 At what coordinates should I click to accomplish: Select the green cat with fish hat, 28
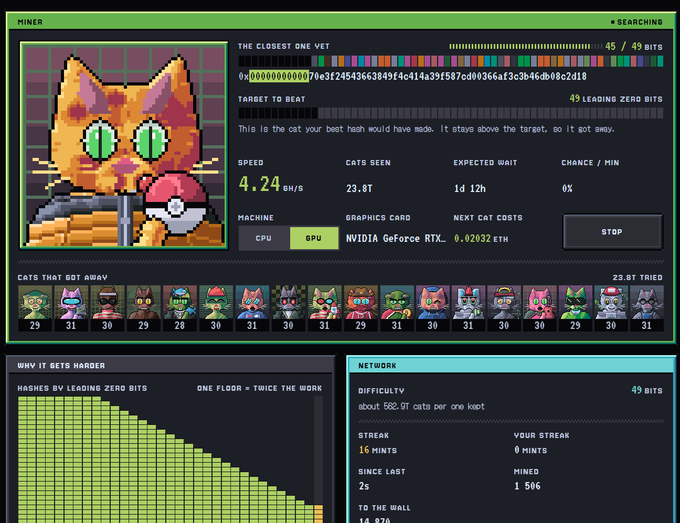point(180,308)
